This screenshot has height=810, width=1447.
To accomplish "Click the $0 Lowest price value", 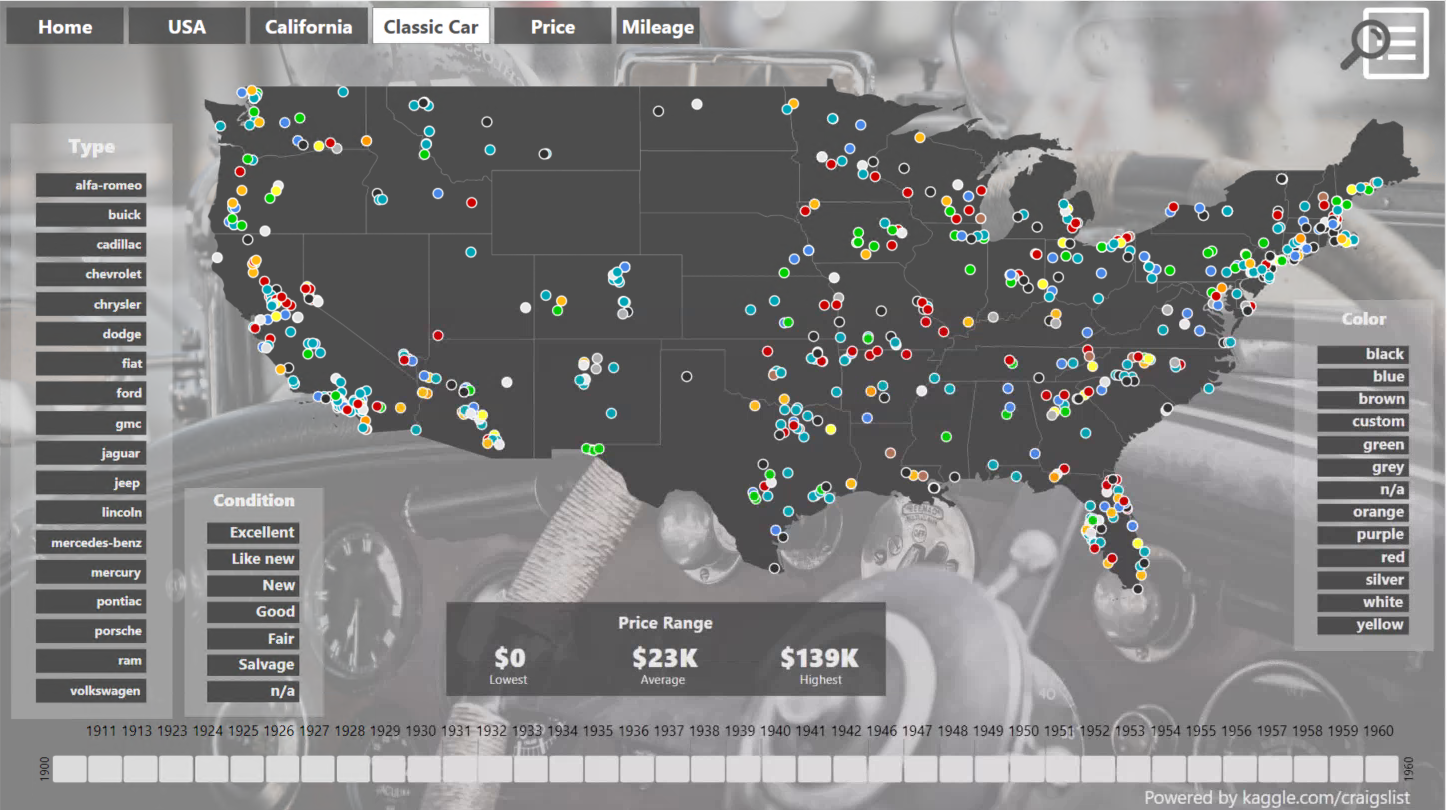I will [510, 658].
